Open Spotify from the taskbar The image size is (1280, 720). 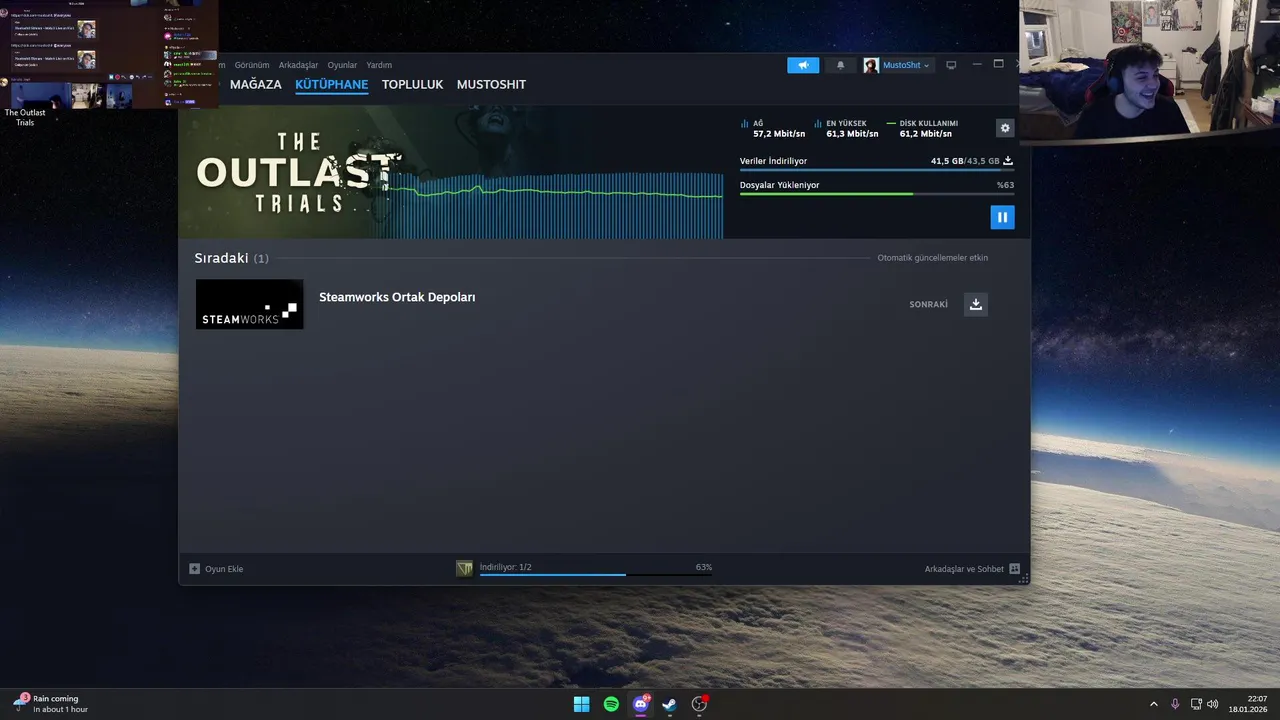click(x=611, y=704)
